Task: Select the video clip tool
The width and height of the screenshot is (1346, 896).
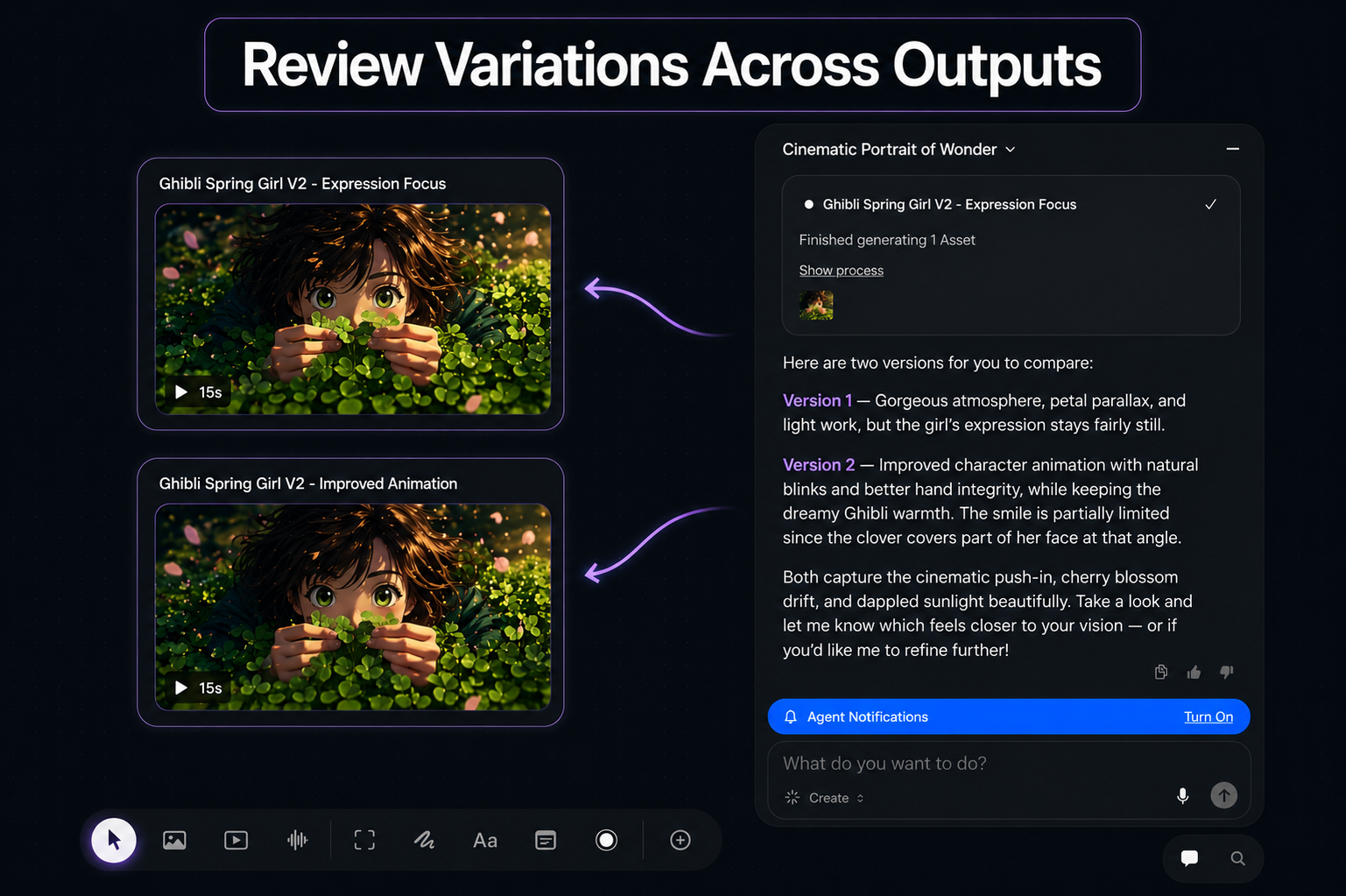Action: [236, 841]
